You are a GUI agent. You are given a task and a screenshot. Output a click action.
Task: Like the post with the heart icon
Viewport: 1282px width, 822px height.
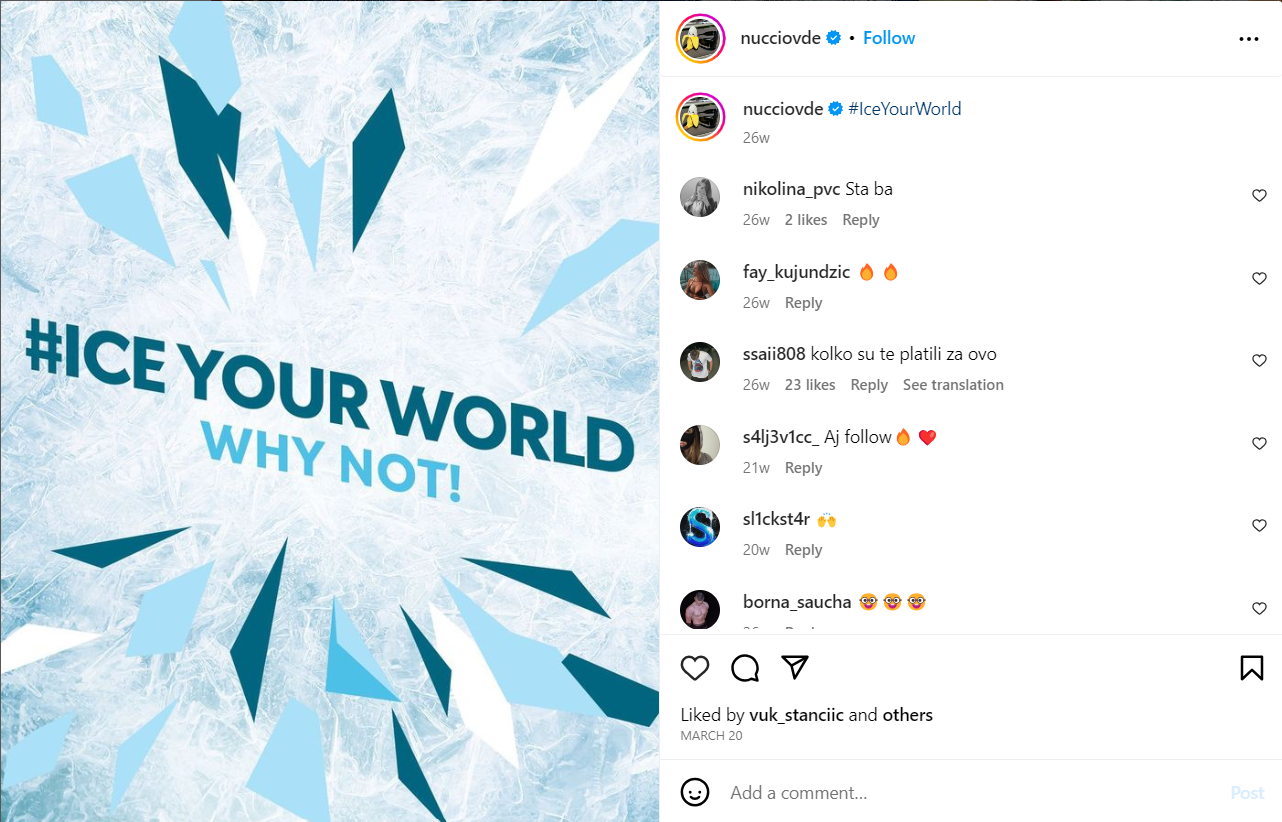(x=695, y=668)
